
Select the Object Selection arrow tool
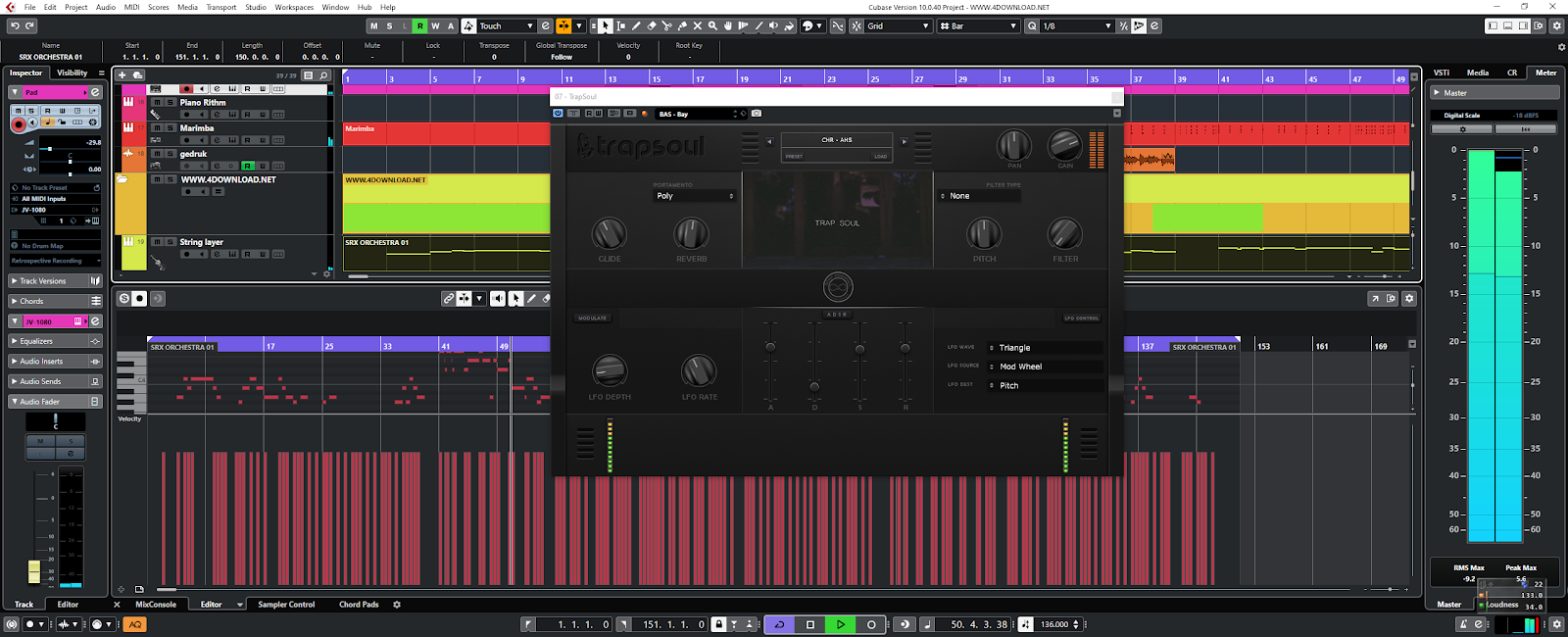click(x=605, y=25)
